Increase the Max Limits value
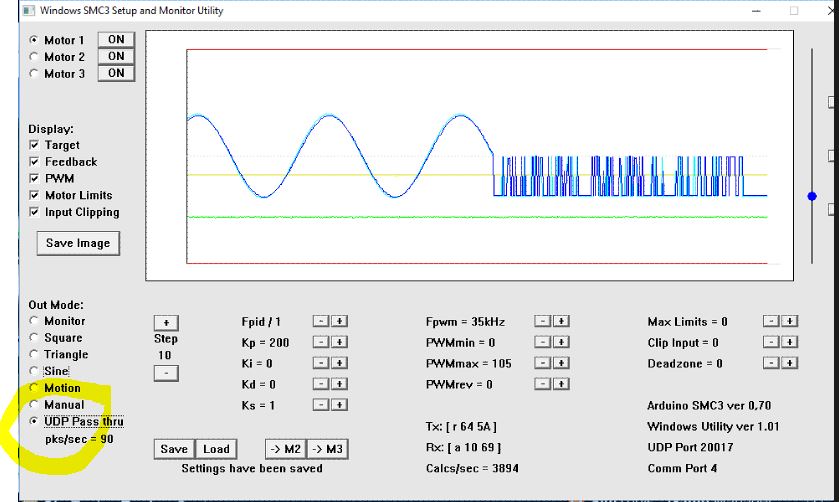Image resolution: width=839 pixels, height=502 pixels. click(790, 321)
